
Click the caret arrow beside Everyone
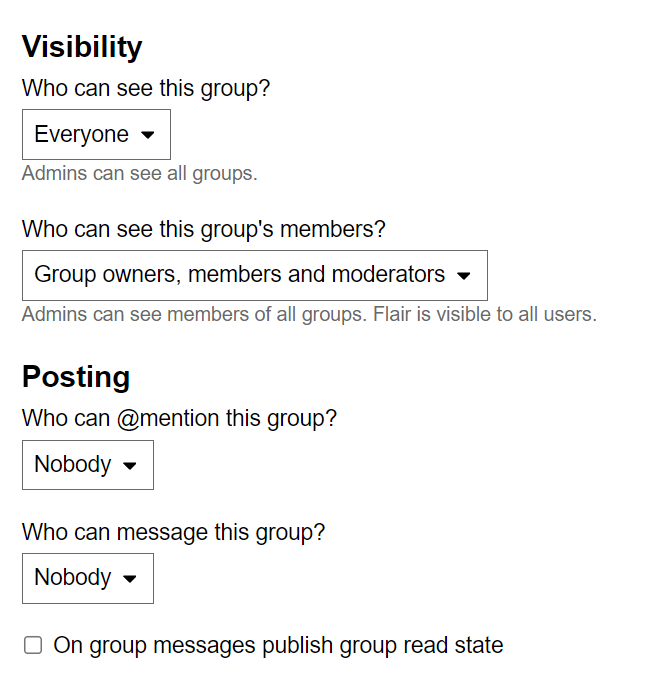coord(148,135)
